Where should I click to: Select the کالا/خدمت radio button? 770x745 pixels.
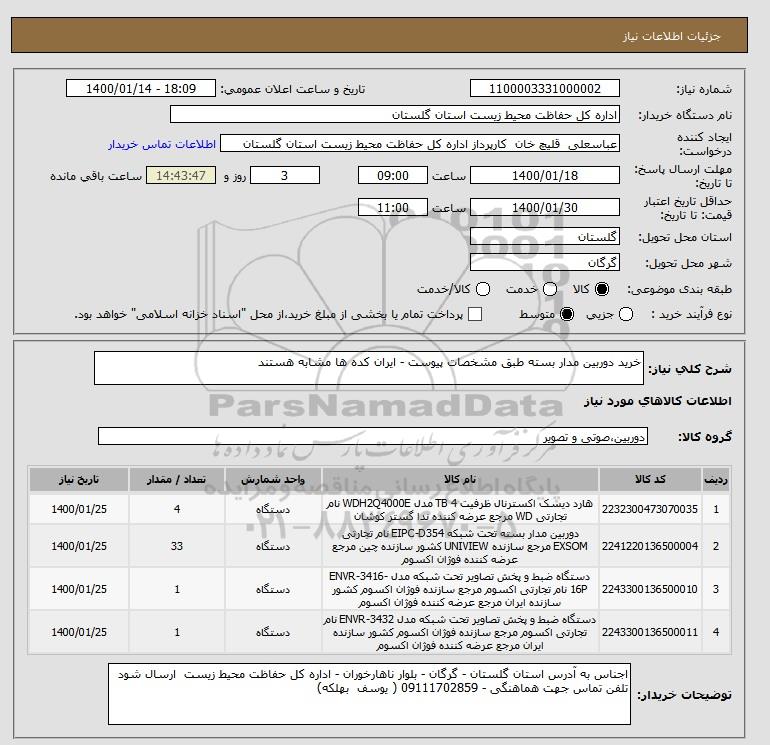pos(483,289)
